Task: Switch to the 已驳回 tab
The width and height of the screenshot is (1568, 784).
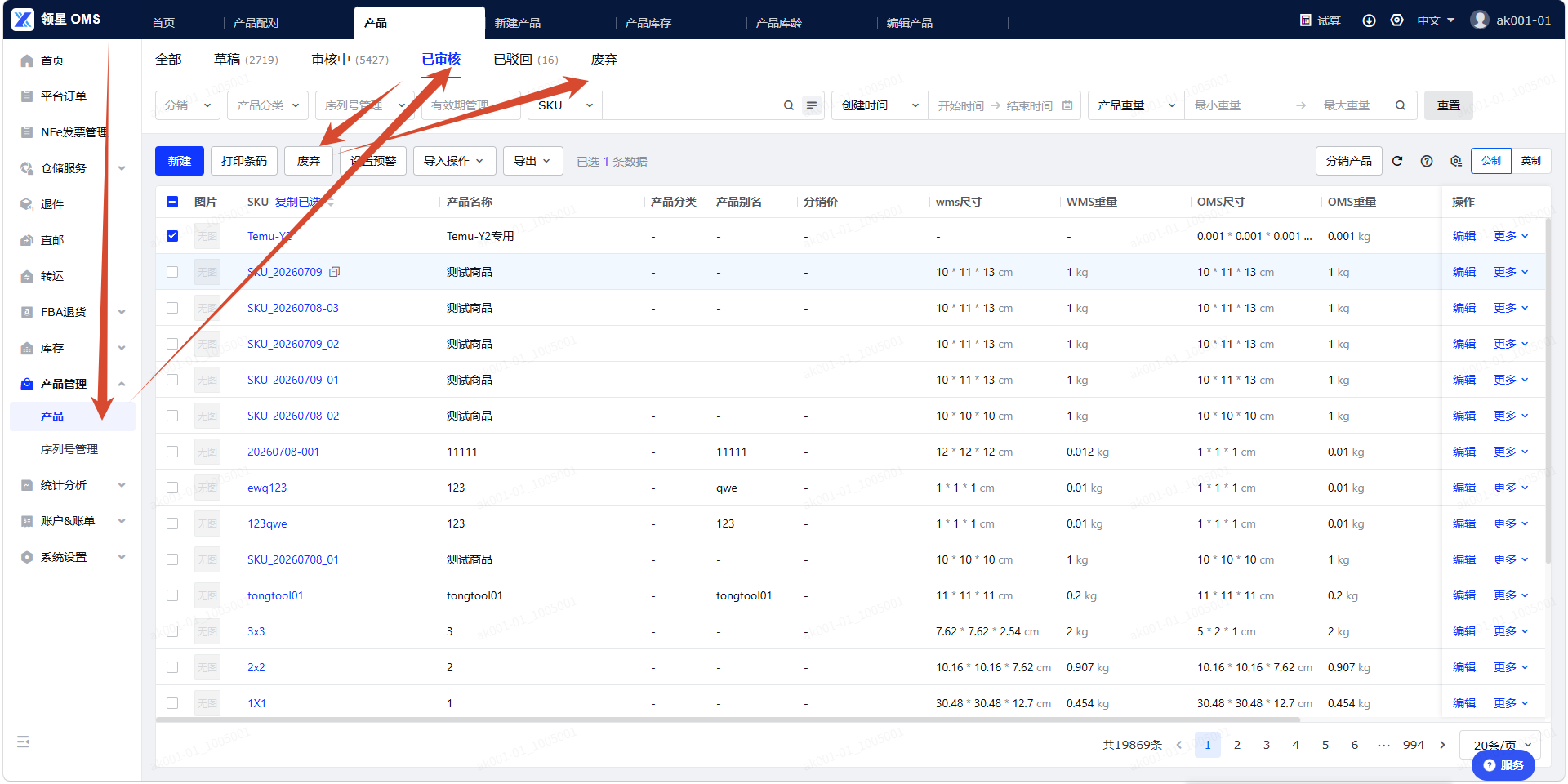Action: pos(526,60)
